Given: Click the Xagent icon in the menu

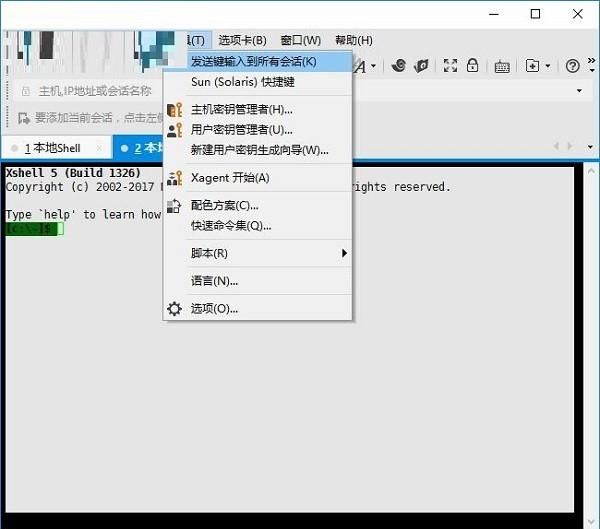Looking at the screenshot, I should [x=174, y=178].
